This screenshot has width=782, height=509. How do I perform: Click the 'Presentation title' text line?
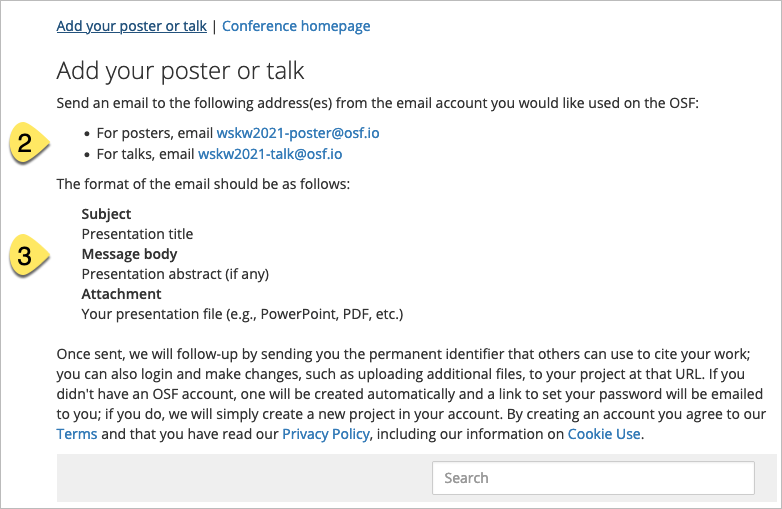(137, 234)
